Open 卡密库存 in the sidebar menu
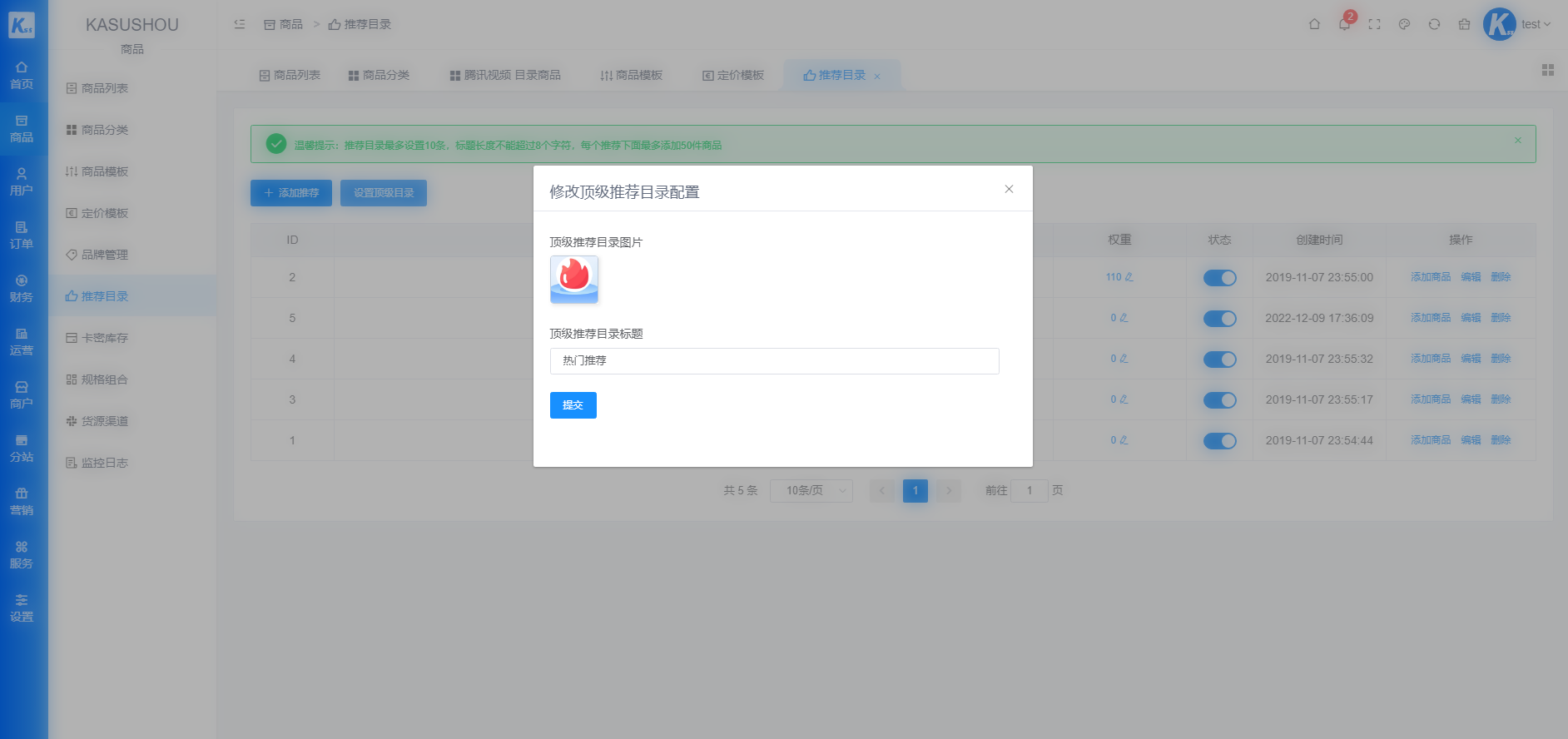The height and width of the screenshot is (739, 1568). coord(132,338)
